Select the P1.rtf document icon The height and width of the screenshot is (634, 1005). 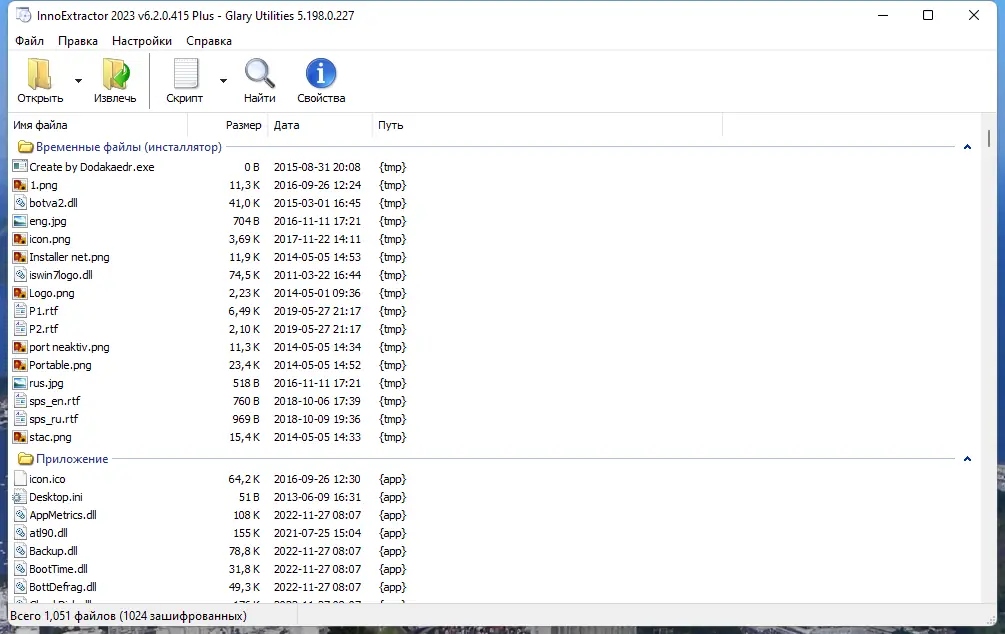tap(20, 311)
